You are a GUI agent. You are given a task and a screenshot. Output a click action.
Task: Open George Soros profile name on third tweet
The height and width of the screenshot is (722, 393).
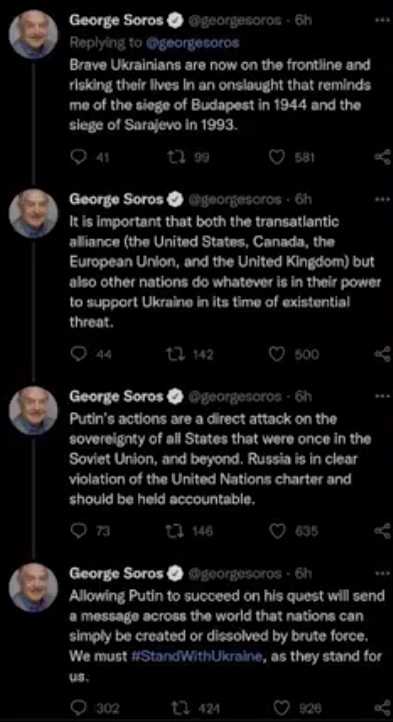click(117, 396)
